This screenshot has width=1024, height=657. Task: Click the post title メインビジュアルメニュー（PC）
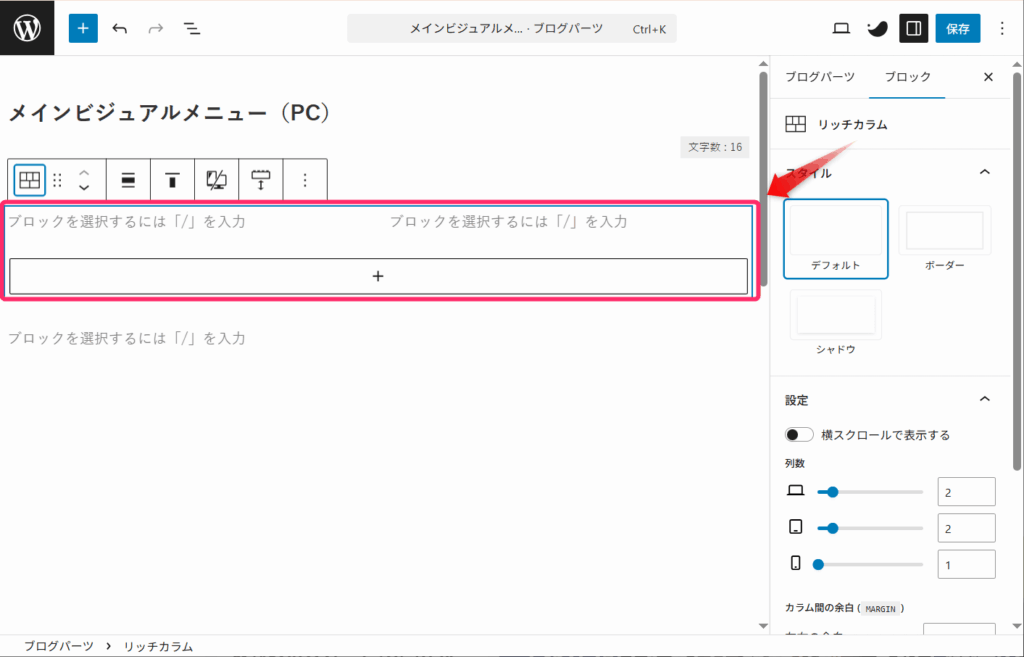pos(170,113)
